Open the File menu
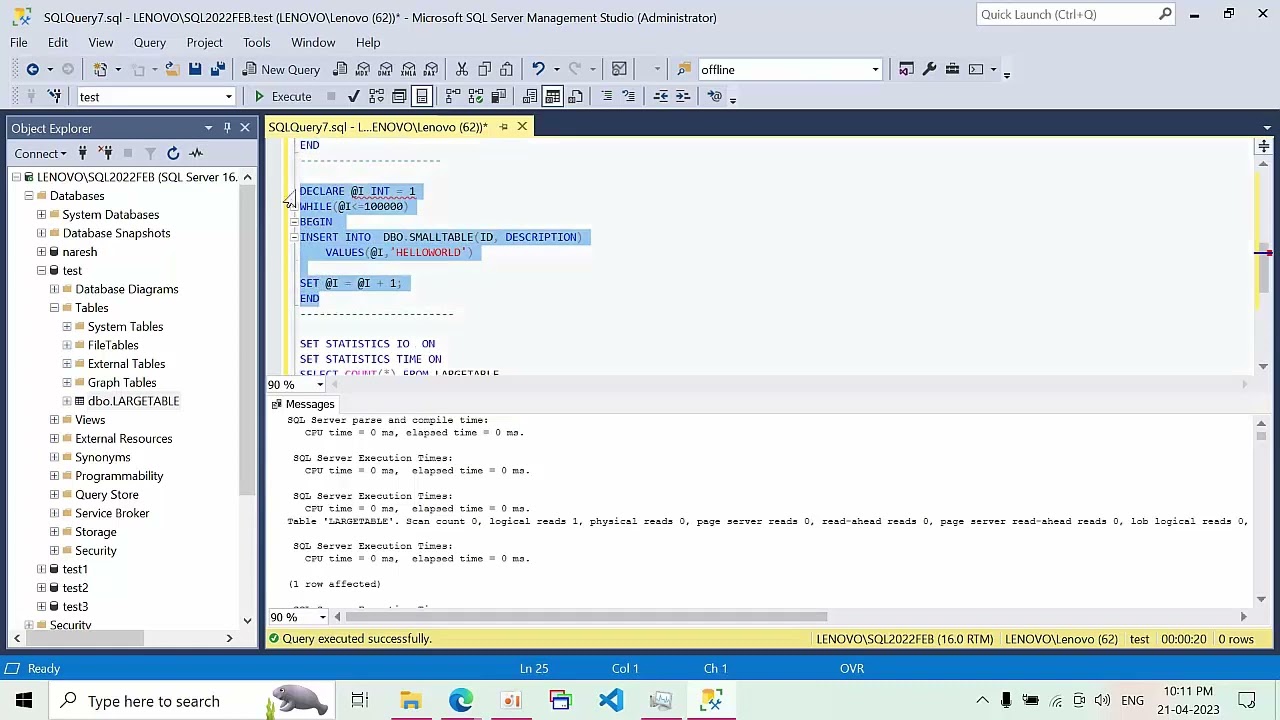Viewport: 1280px width, 720px height. coord(19,42)
